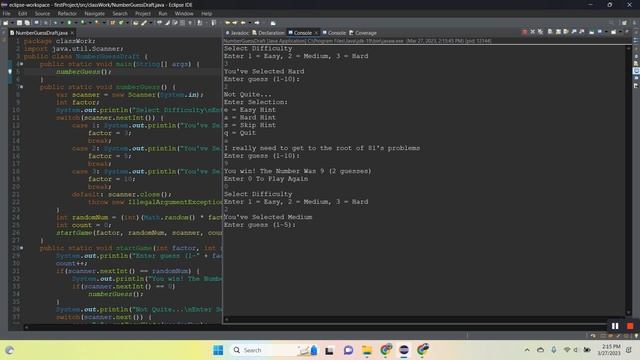Toggle Word Wrap in Console toolbar
Screen dimensions: 640x360
(x=566, y=31)
